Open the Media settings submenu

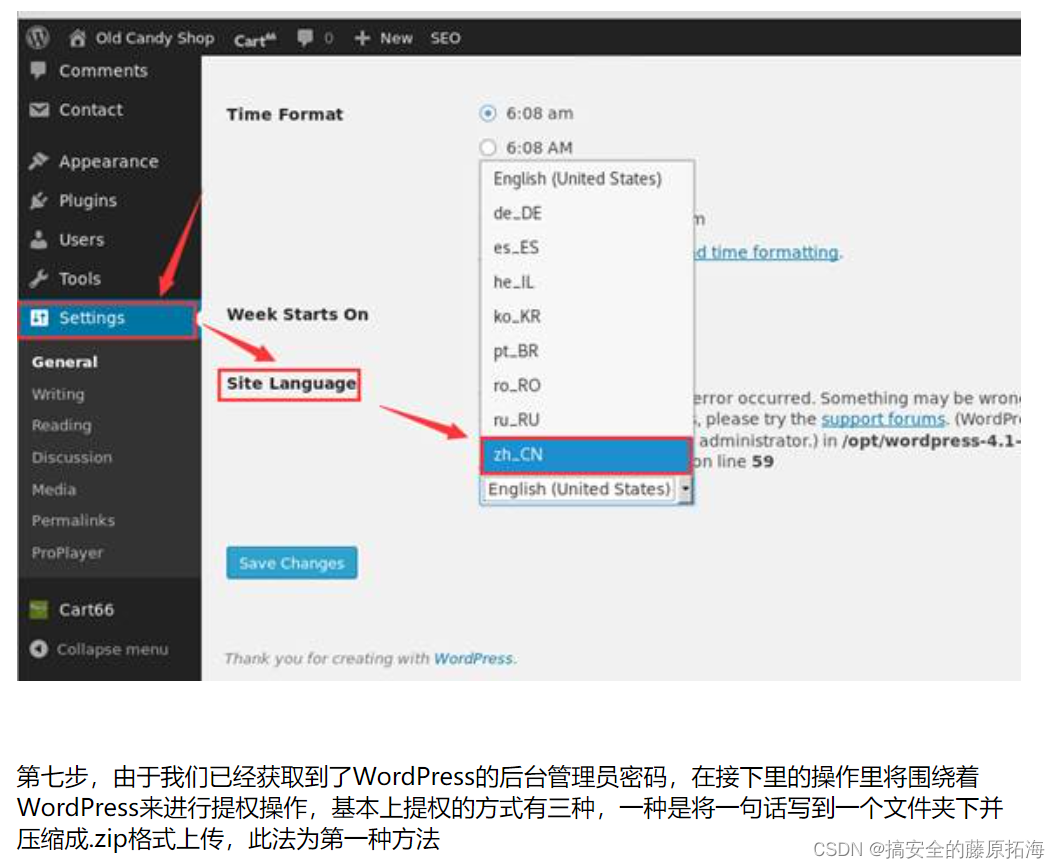tap(53, 489)
